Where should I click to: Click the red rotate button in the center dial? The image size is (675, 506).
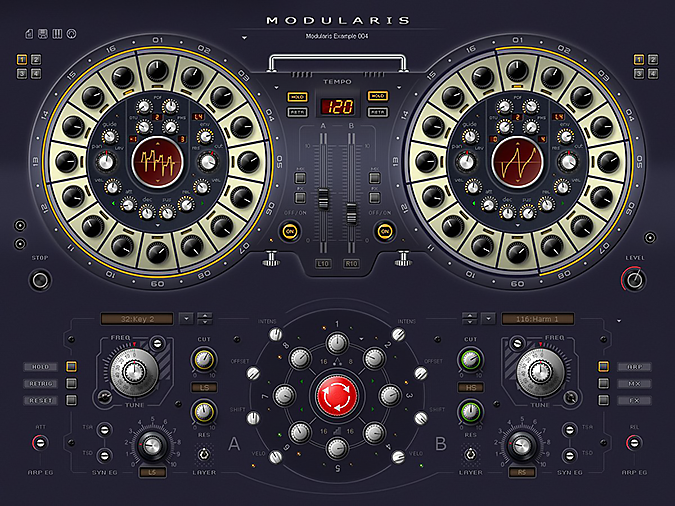click(337, 396)
